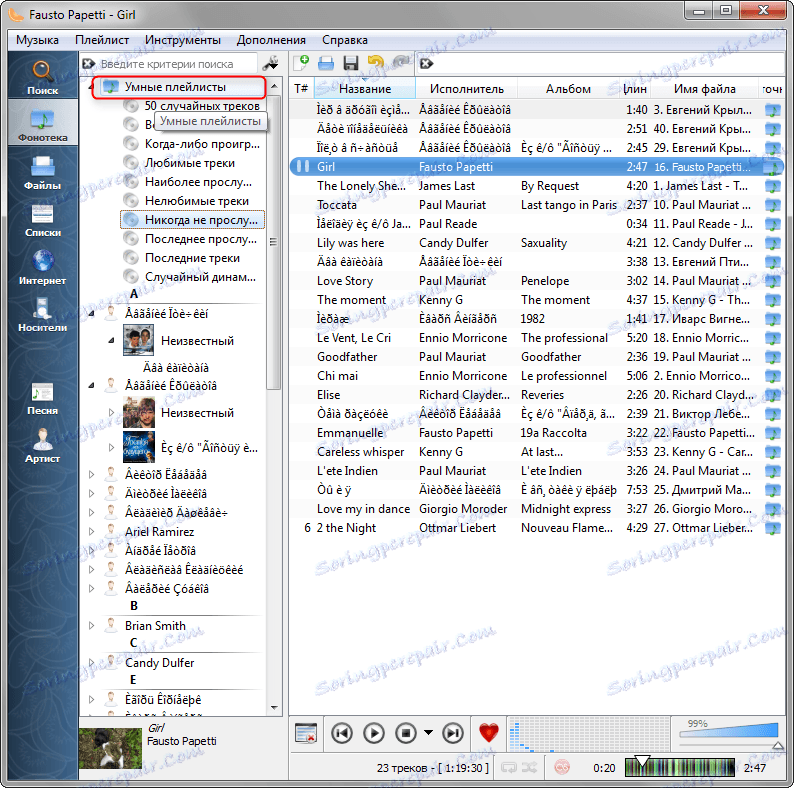The image size is (794, 788).
Task: Select the 50 случайных треков smart playlist
Action: point(202,106)
